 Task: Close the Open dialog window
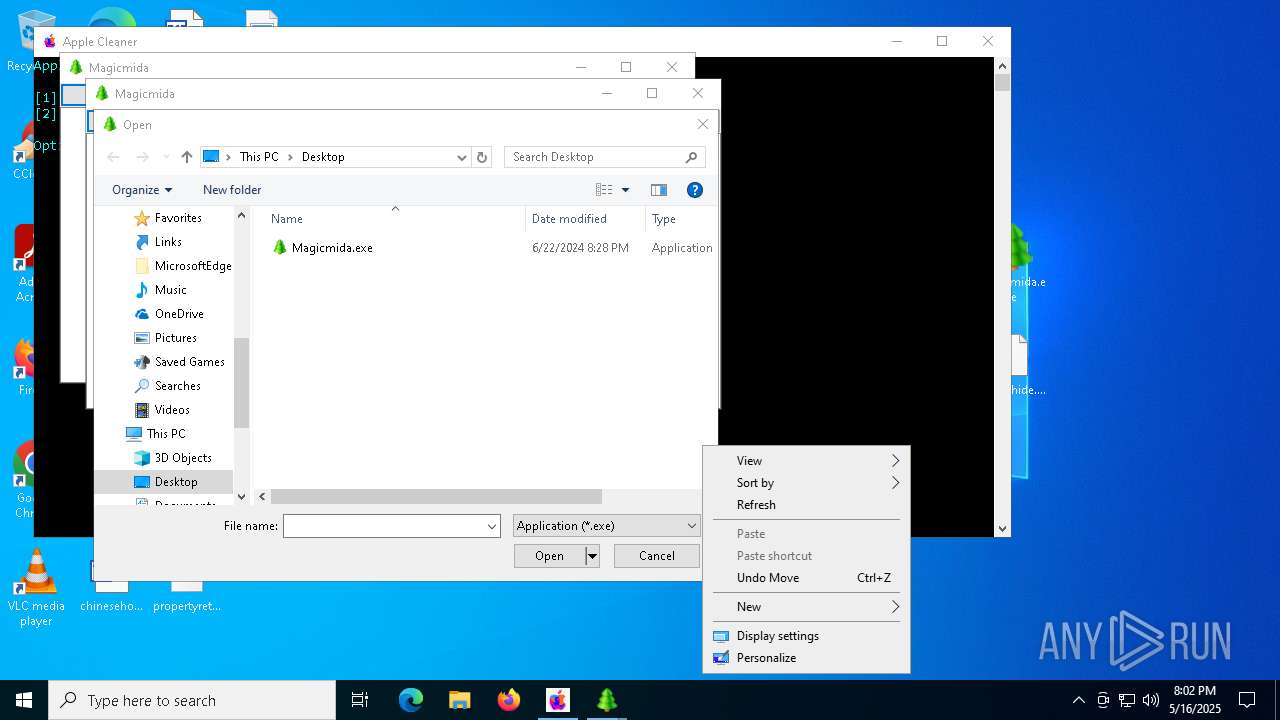pos(703,125)
